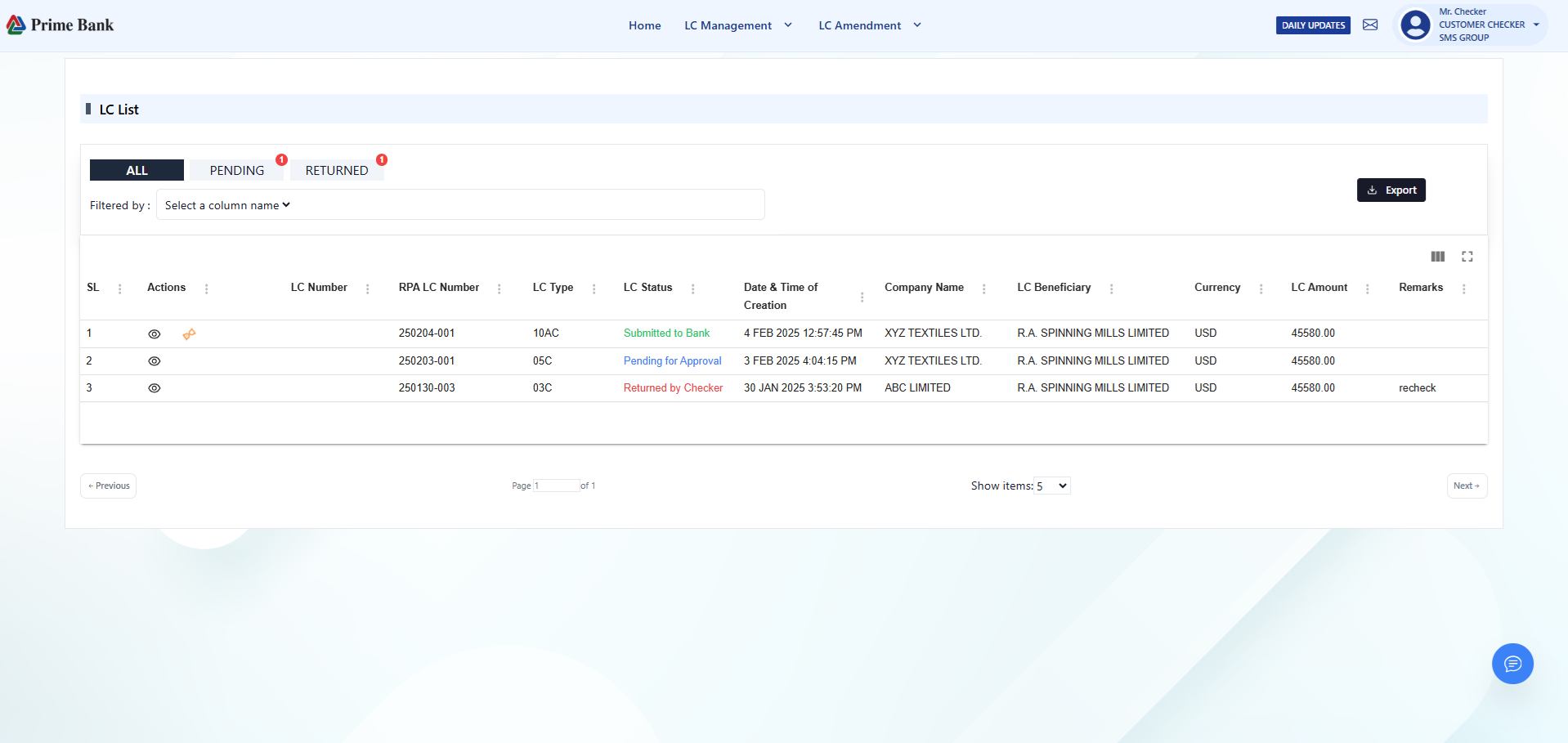Open the LC Amount column options menu
This screenshot has width=1568, height=743.
[x=1367, y=289]
